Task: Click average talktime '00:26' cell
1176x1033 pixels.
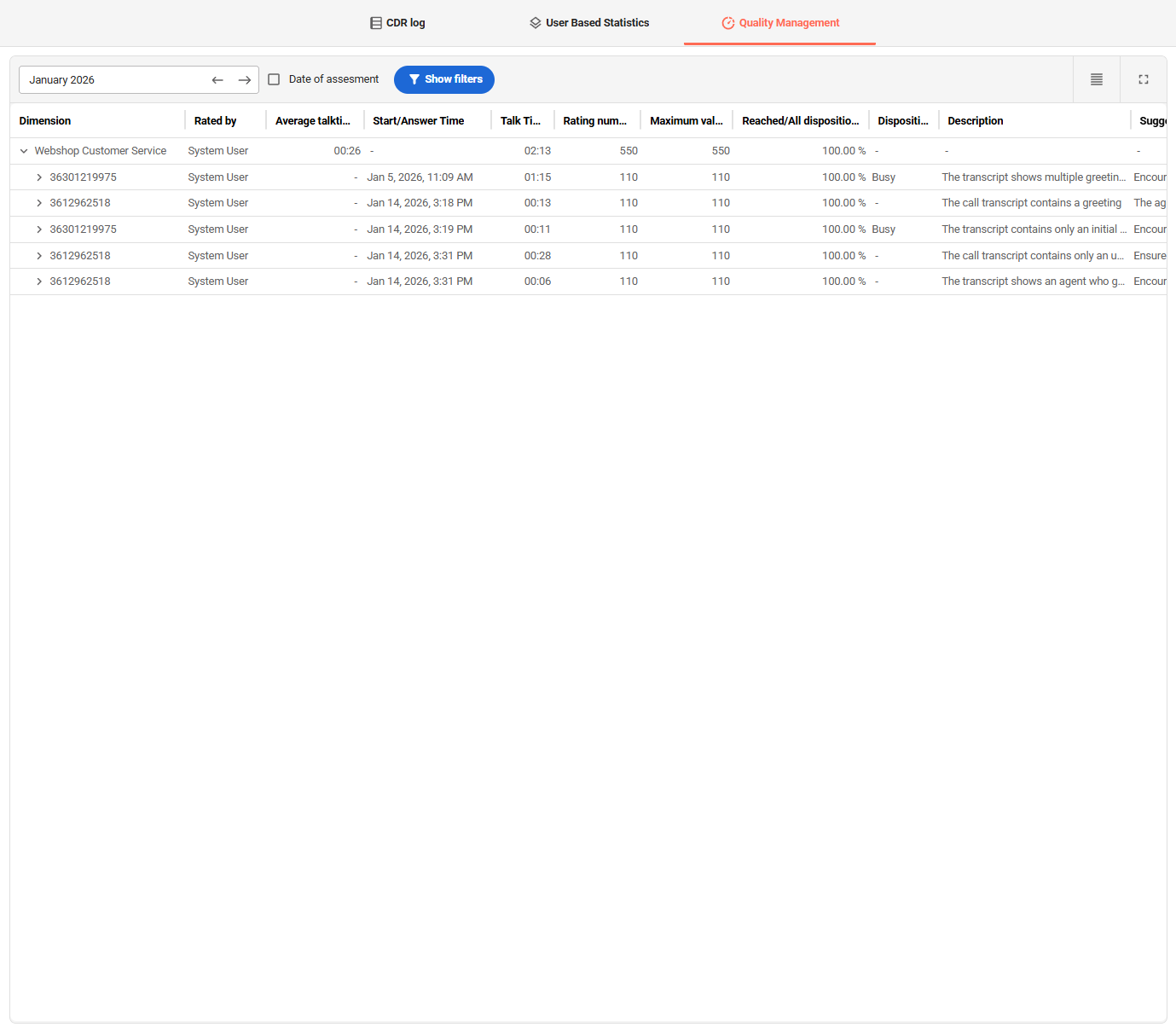Action: click(347, 151)
